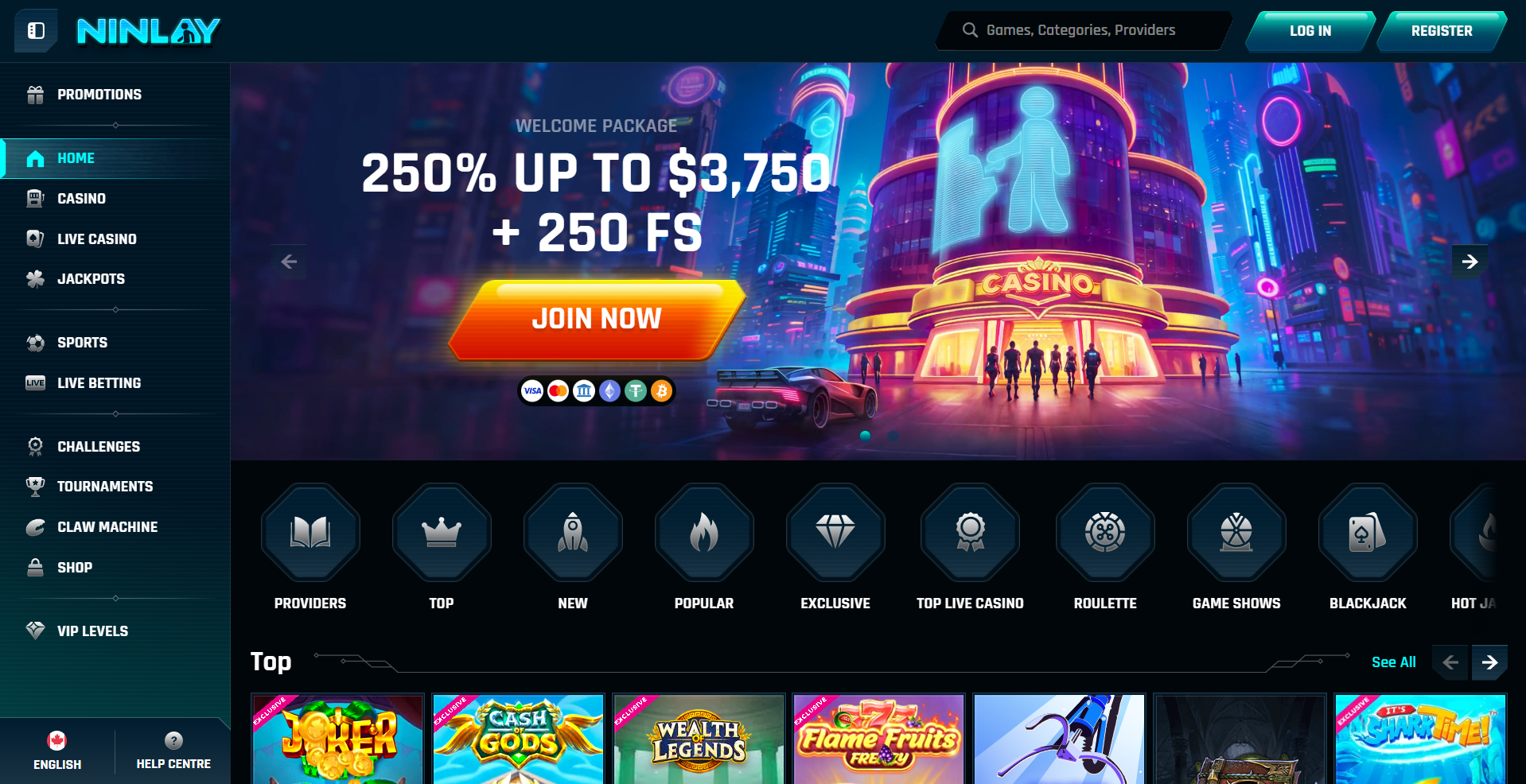Open the Blackjack card category icon
This screenshot has width=1526, height=784.
click(1368, 532)
